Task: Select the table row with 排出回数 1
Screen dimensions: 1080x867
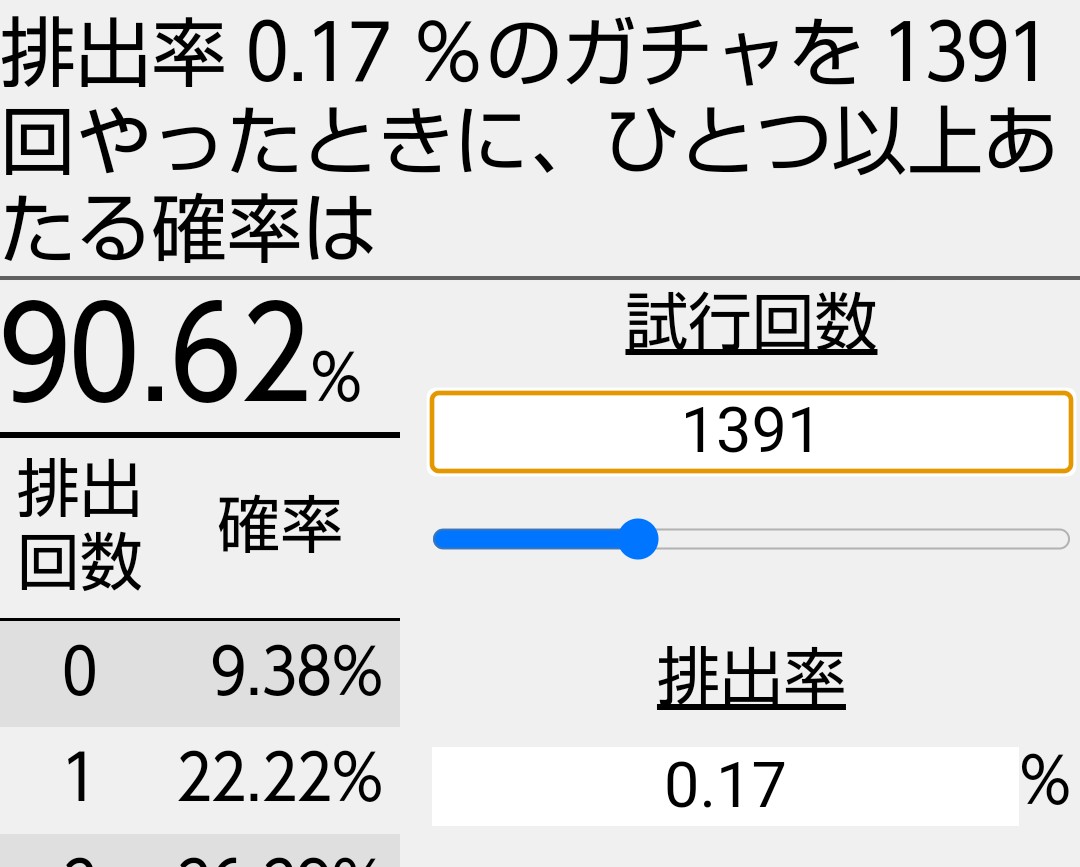Action: [x=200, y=780]
